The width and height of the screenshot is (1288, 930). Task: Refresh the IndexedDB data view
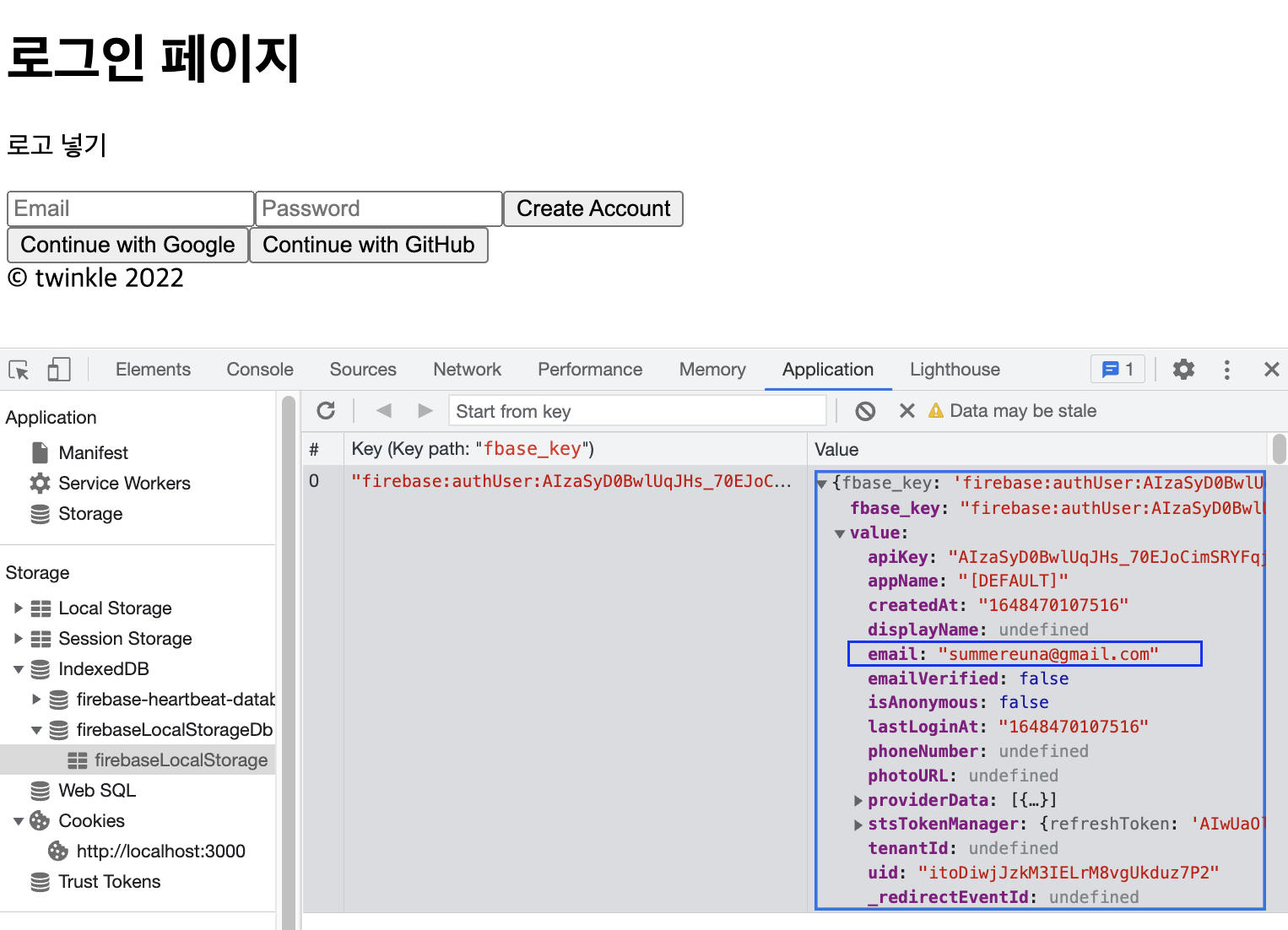(x=326, y=411)
